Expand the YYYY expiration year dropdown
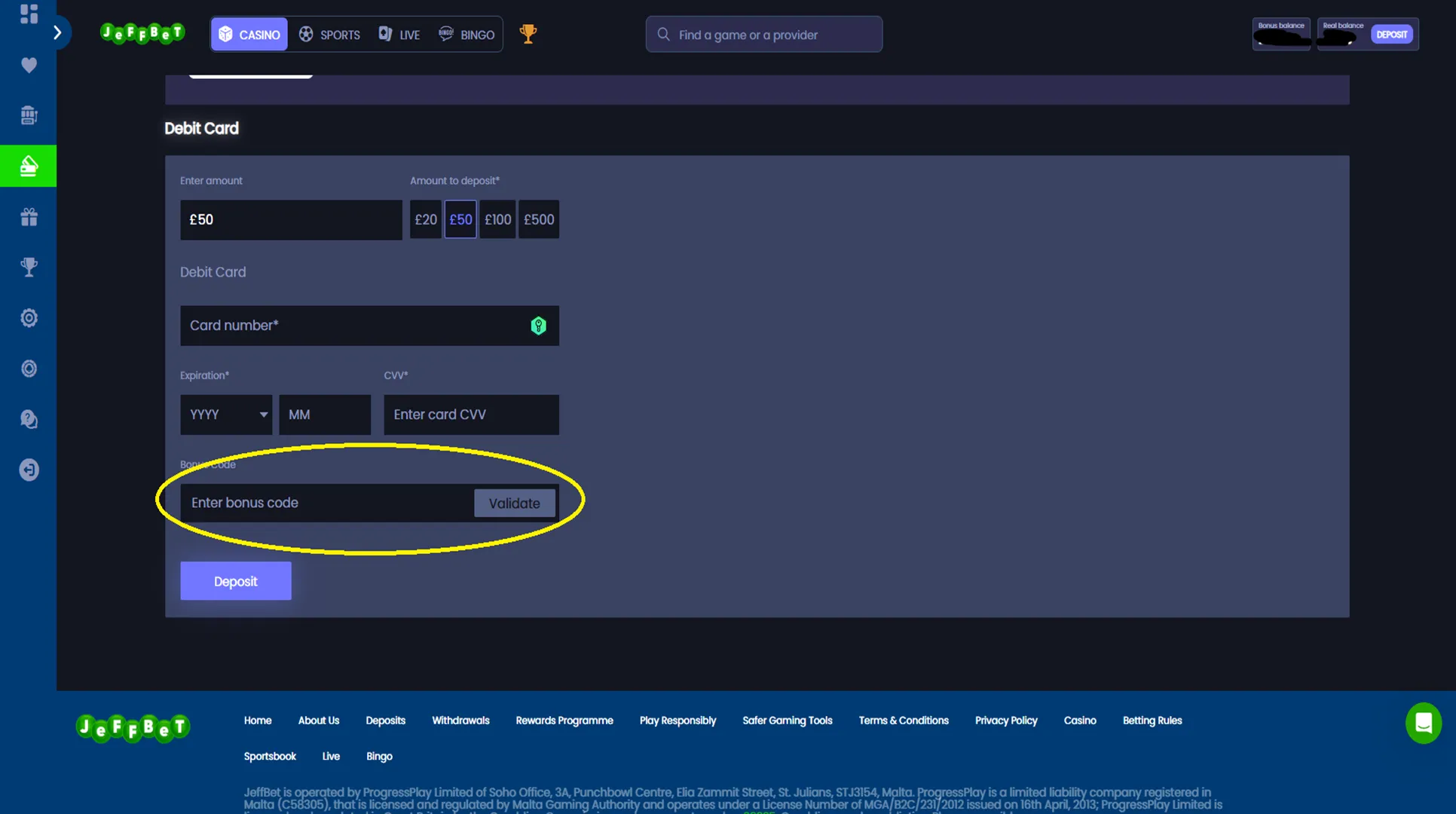This screenshot has height=814, width=1456. click(226, 415)
